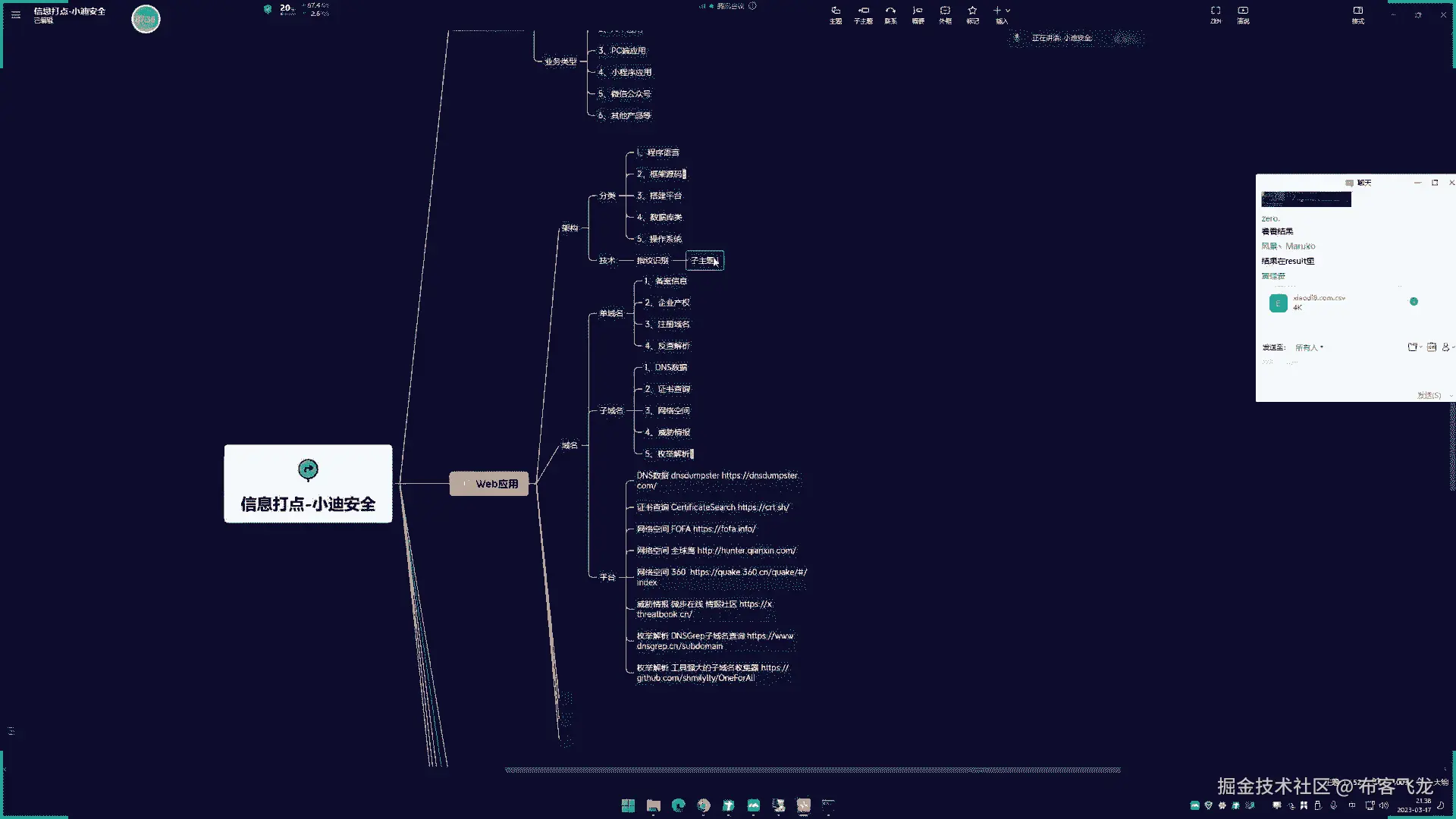Add an 外框 boundary from toolbar

tap(945, 14)
